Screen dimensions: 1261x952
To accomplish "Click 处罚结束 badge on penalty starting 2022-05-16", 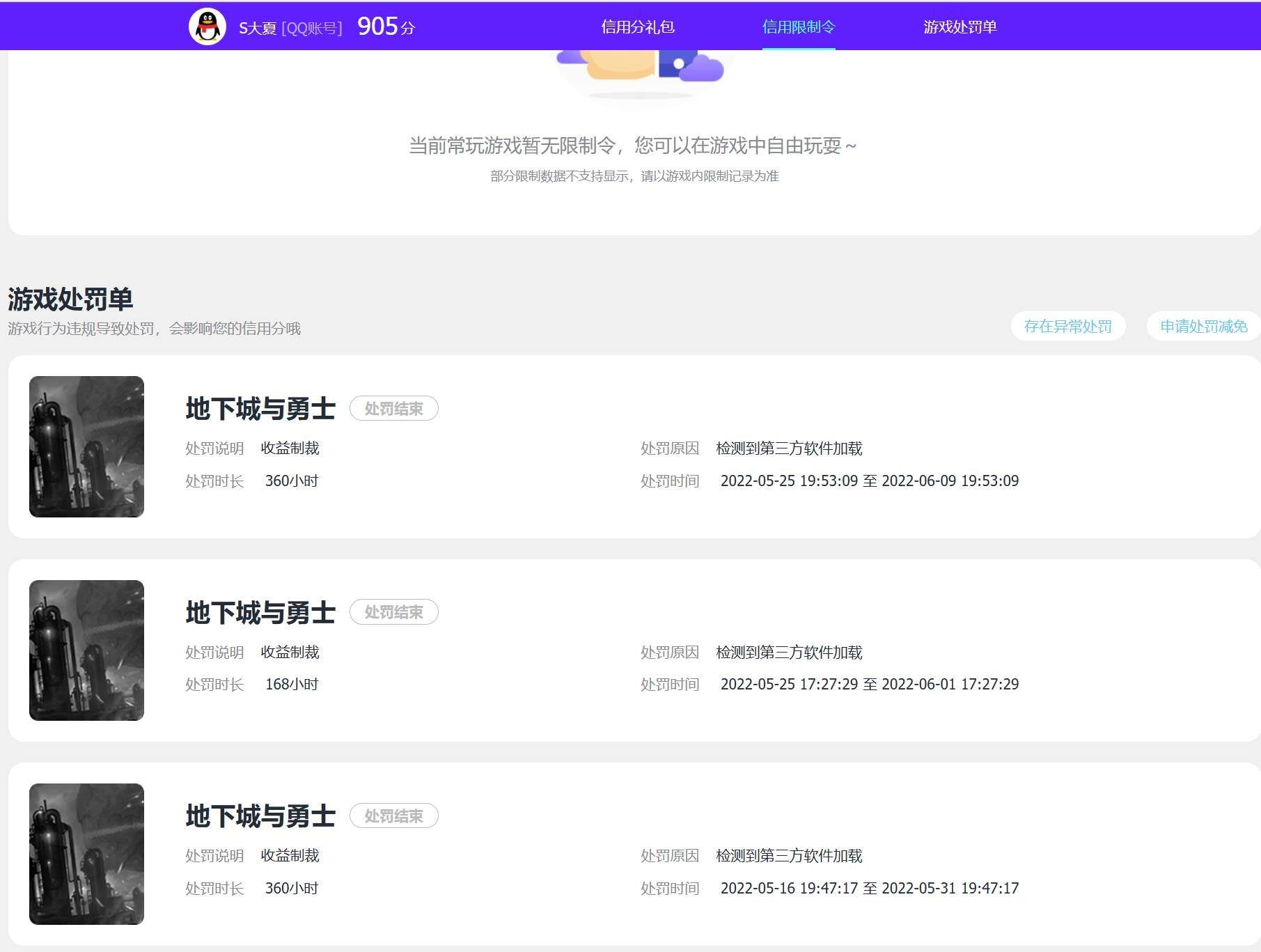I will (394, 816).
